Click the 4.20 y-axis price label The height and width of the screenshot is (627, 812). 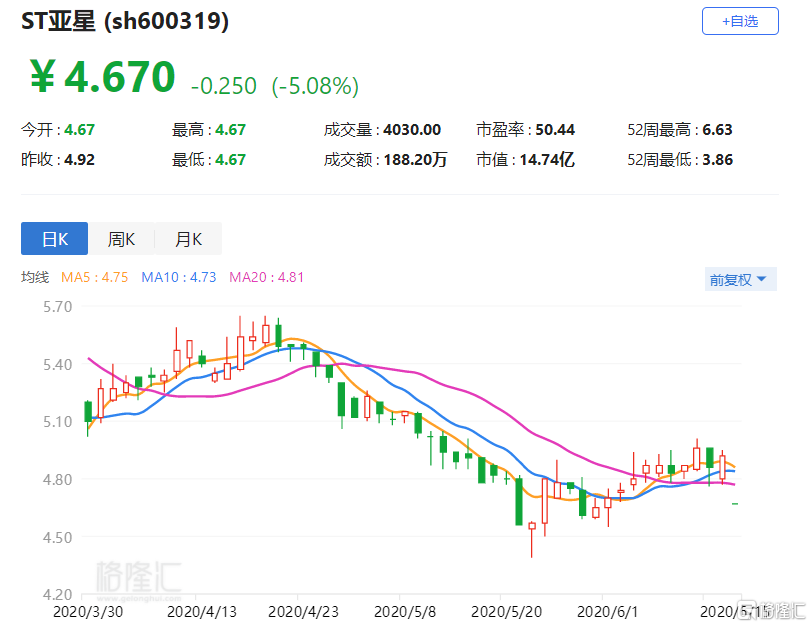[x=57, y=595]
